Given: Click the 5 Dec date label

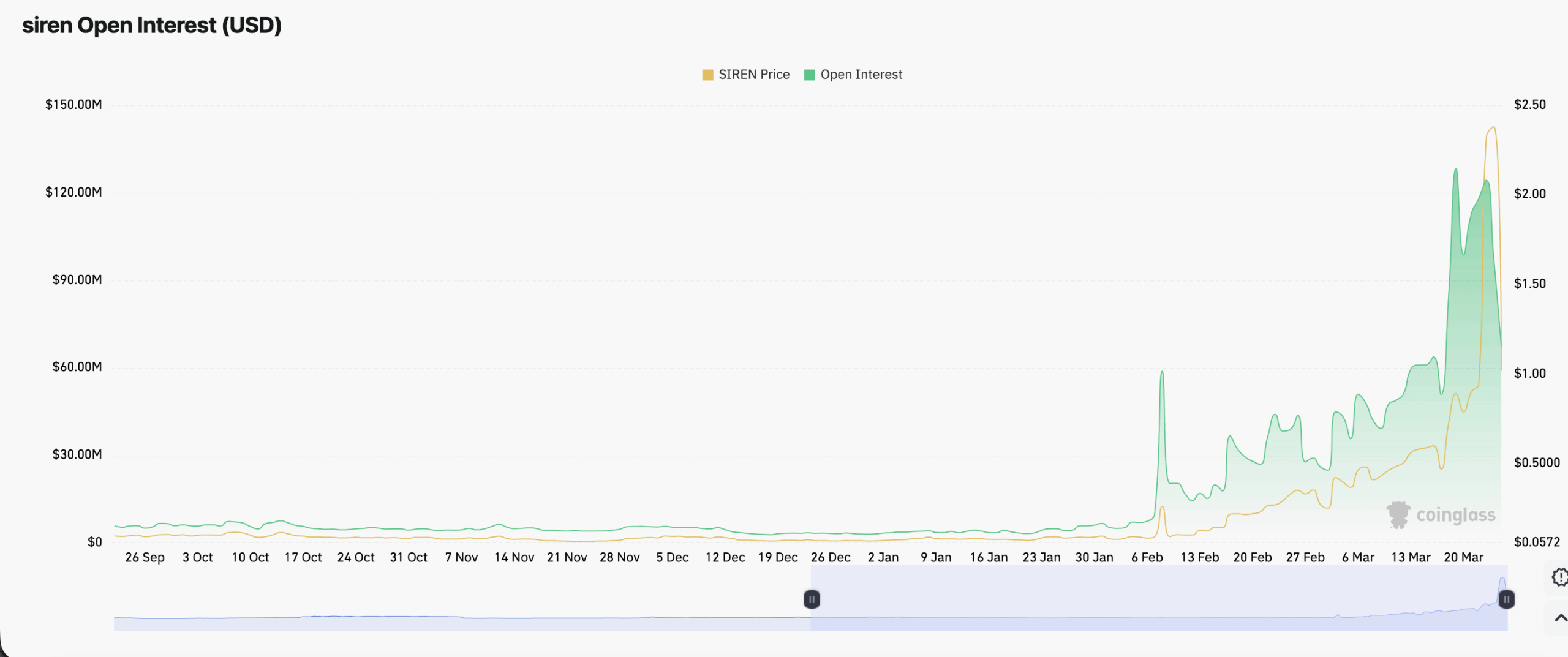Looking at the screenshot, I should pos(672,558).
